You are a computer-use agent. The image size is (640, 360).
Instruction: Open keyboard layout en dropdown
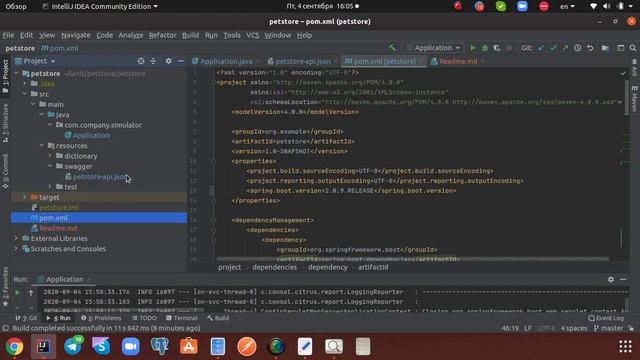pos(567,6)
